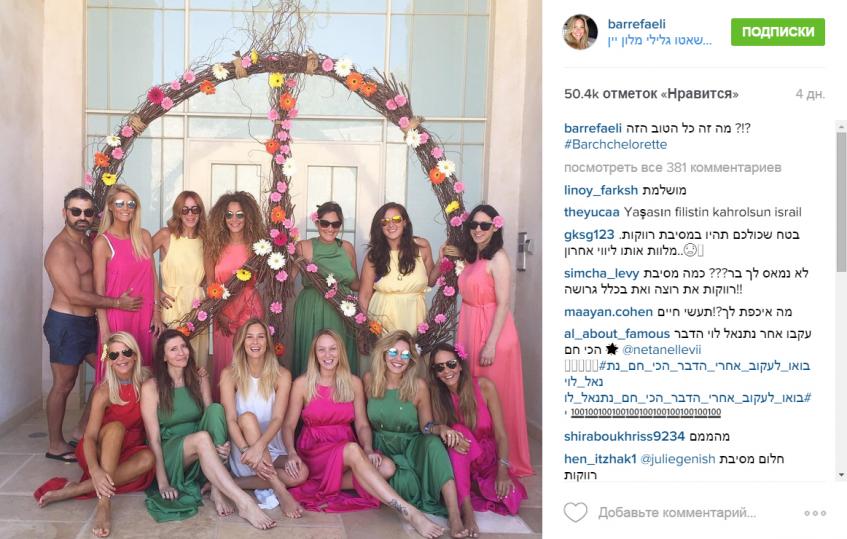Click the comments scrollbar down arrow
This screenshot has width=847, height=539.
pos(841,475)
